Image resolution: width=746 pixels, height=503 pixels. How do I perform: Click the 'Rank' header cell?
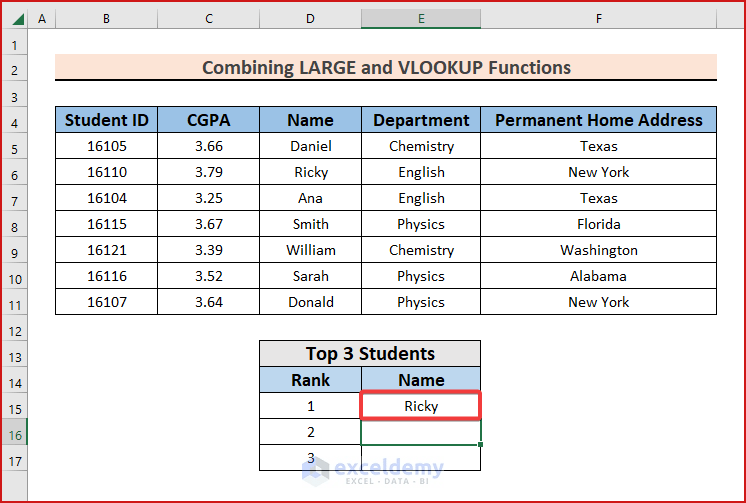pyautogui.click(x=310, y=380)
